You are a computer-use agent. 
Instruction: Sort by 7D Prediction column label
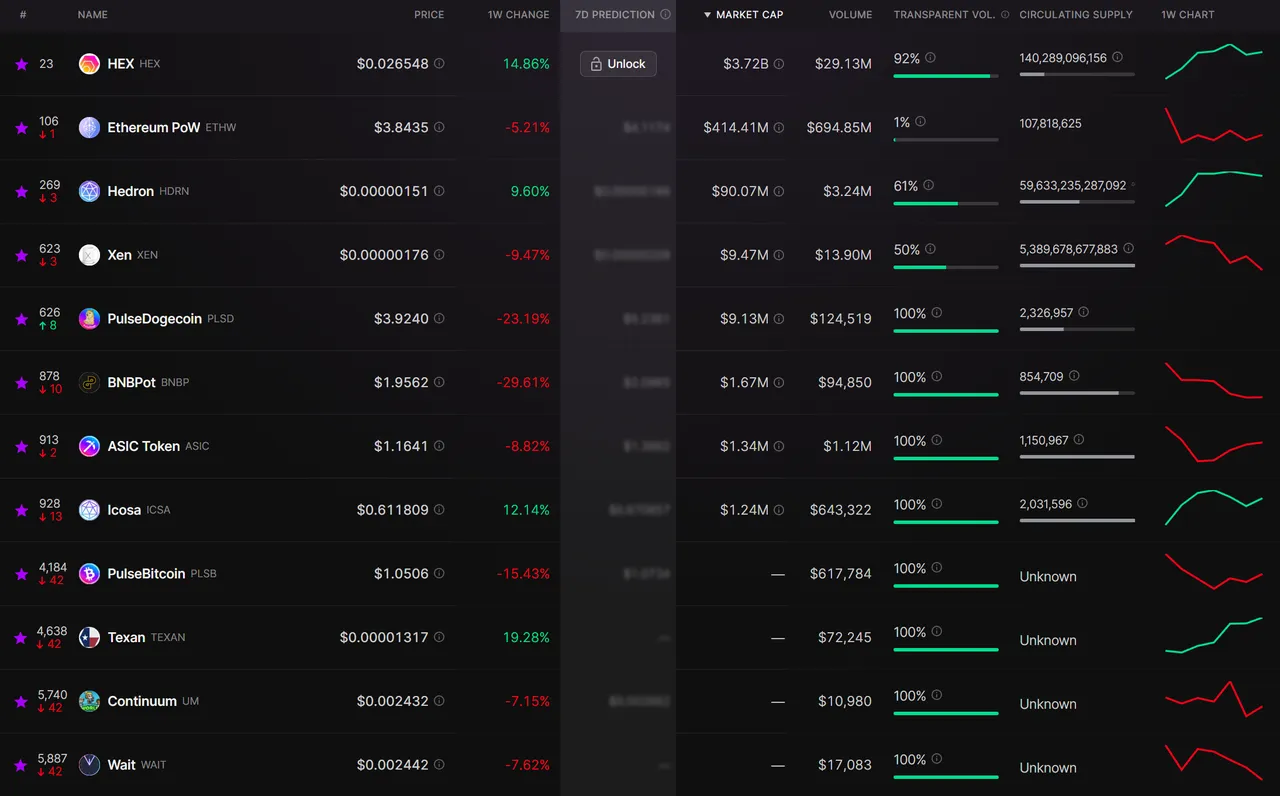pos(615,15)
